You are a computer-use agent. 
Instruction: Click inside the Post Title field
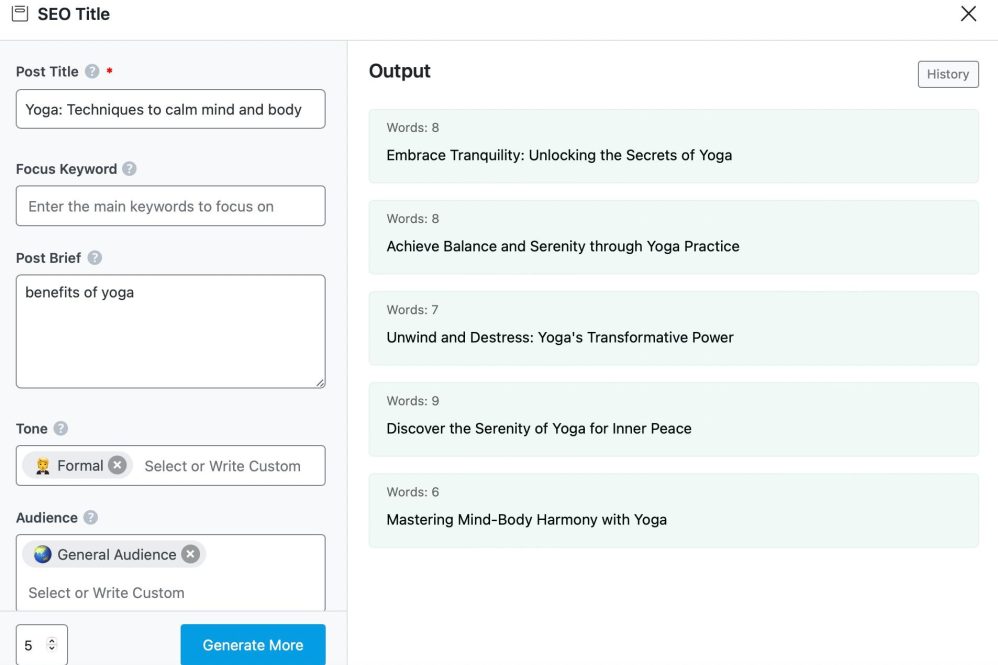[170, 110]
